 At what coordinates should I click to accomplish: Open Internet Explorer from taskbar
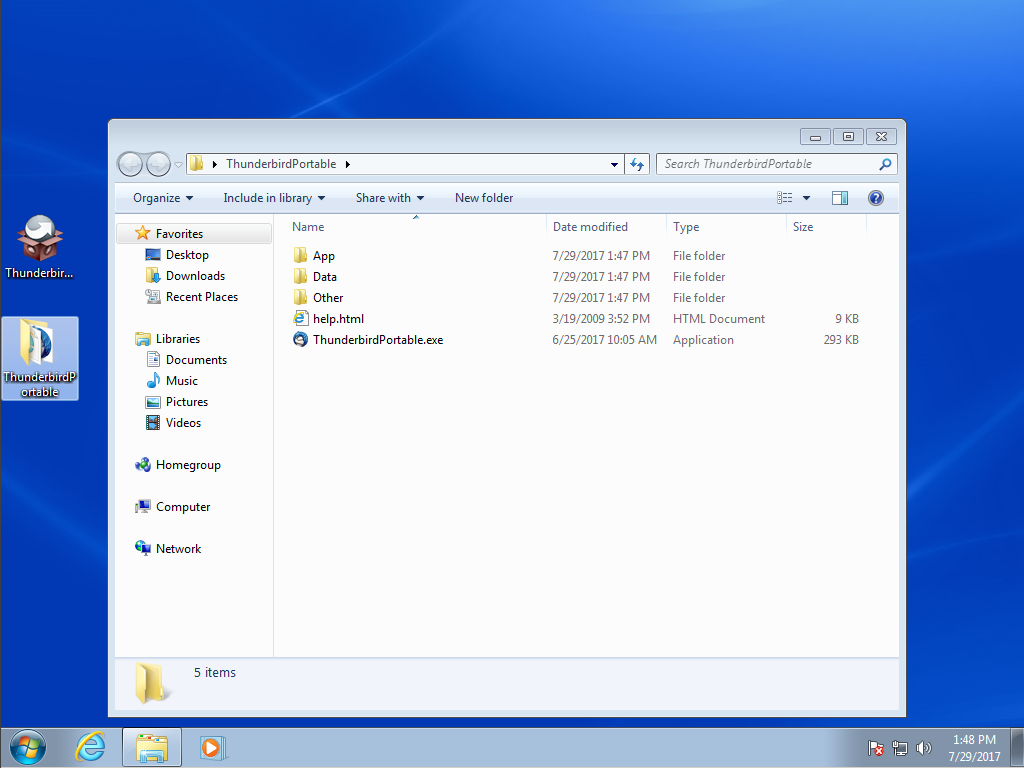click(x=91, y=746)
